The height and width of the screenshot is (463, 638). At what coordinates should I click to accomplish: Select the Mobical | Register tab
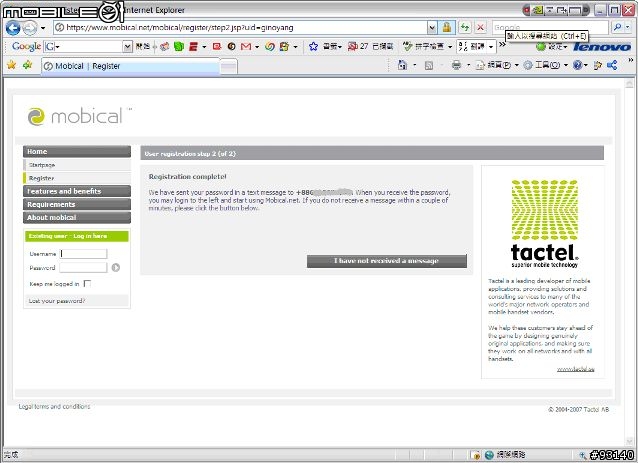pos(130,66)
